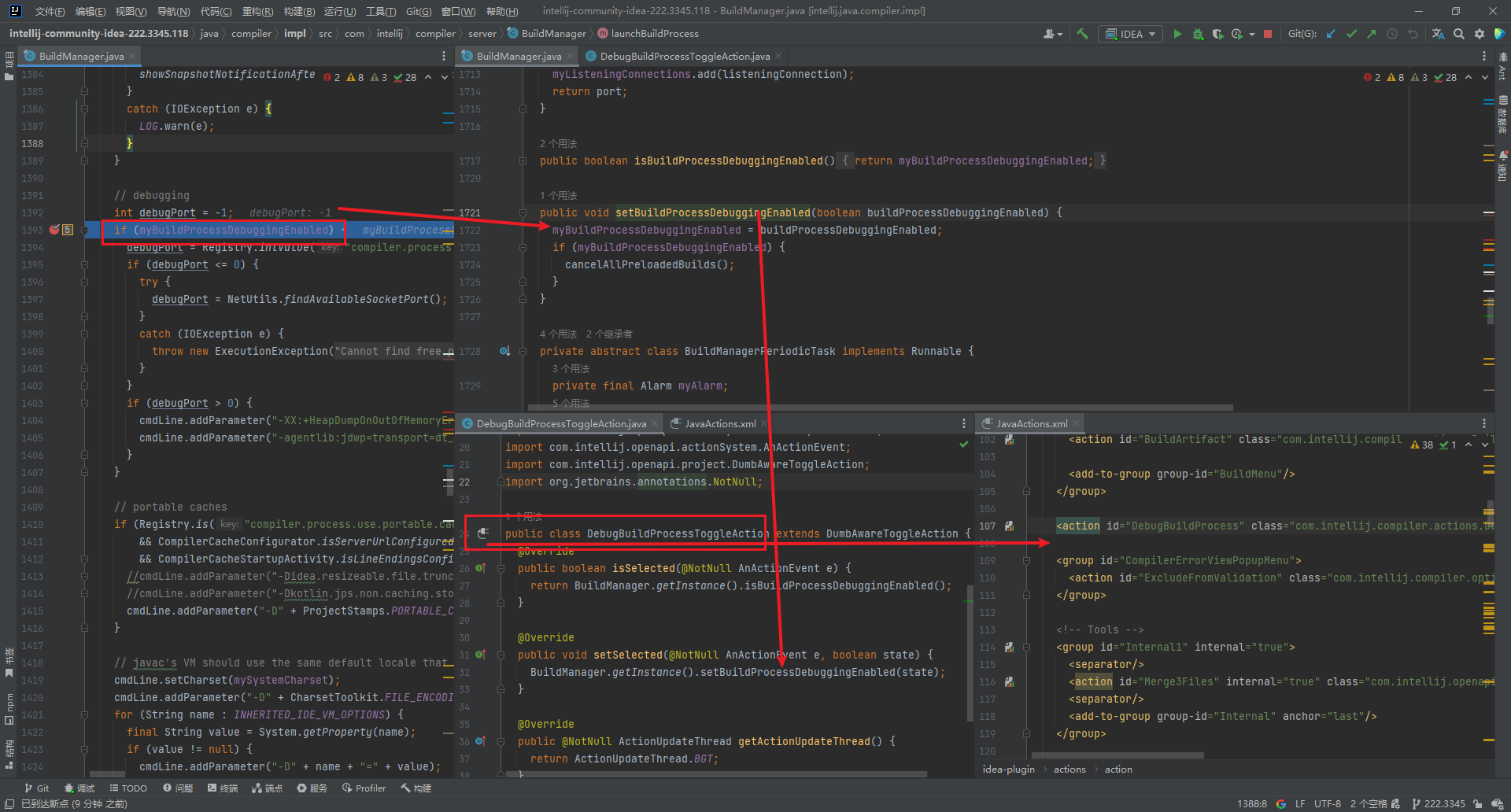Stop the running process via red square icon
Viewport: 1511px width, 812px height.
point(1268,34)
